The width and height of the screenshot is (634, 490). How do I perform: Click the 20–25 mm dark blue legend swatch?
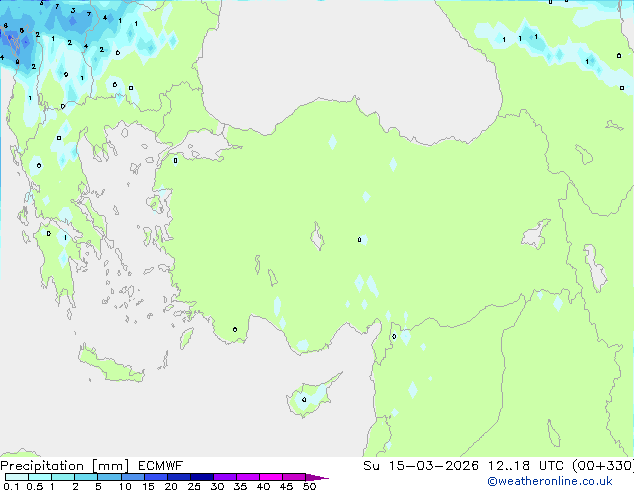coord(179,477)
